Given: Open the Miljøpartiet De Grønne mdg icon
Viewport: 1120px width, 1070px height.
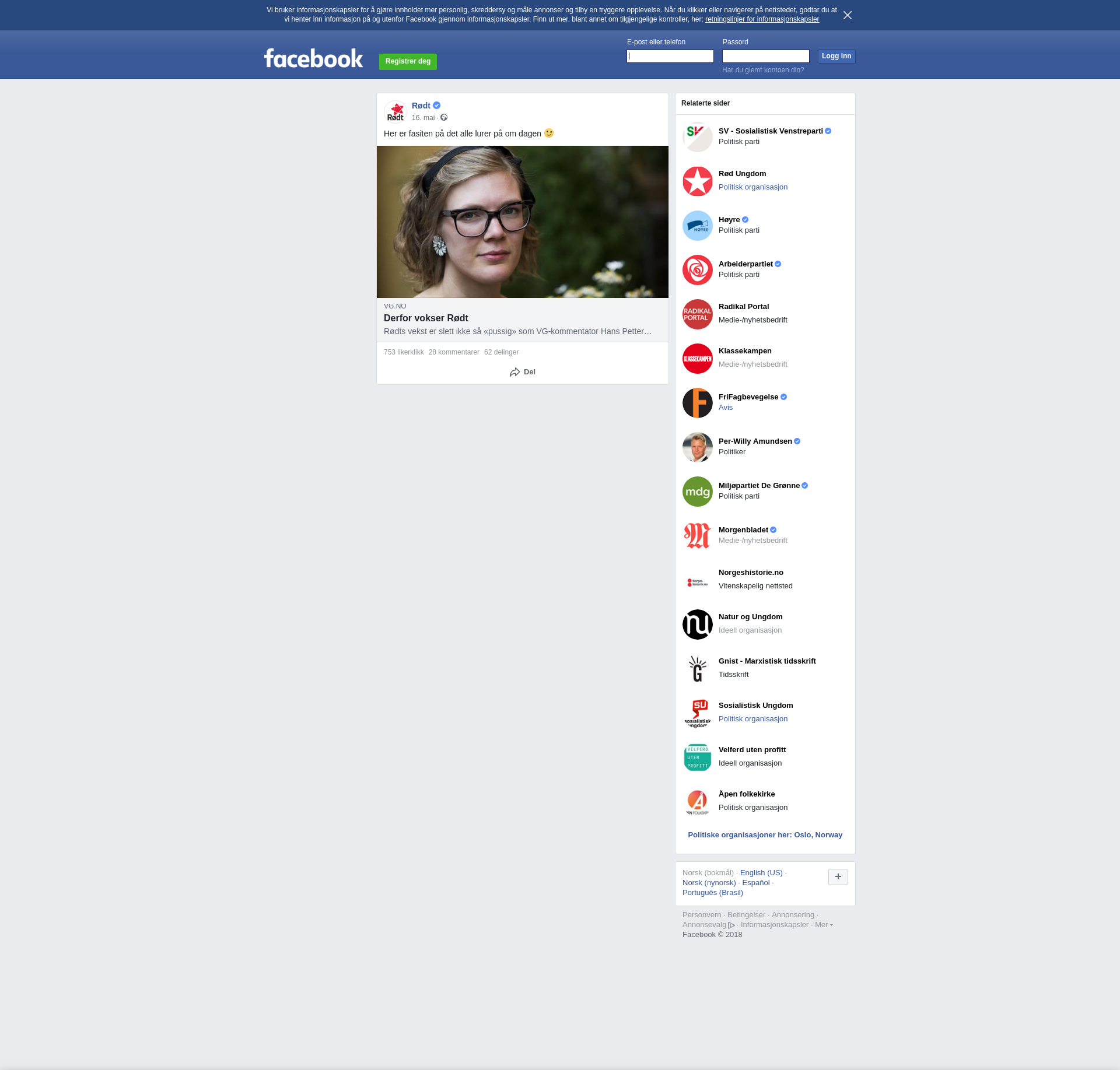Looking at the screenshot, I should (x=697, y=492).
